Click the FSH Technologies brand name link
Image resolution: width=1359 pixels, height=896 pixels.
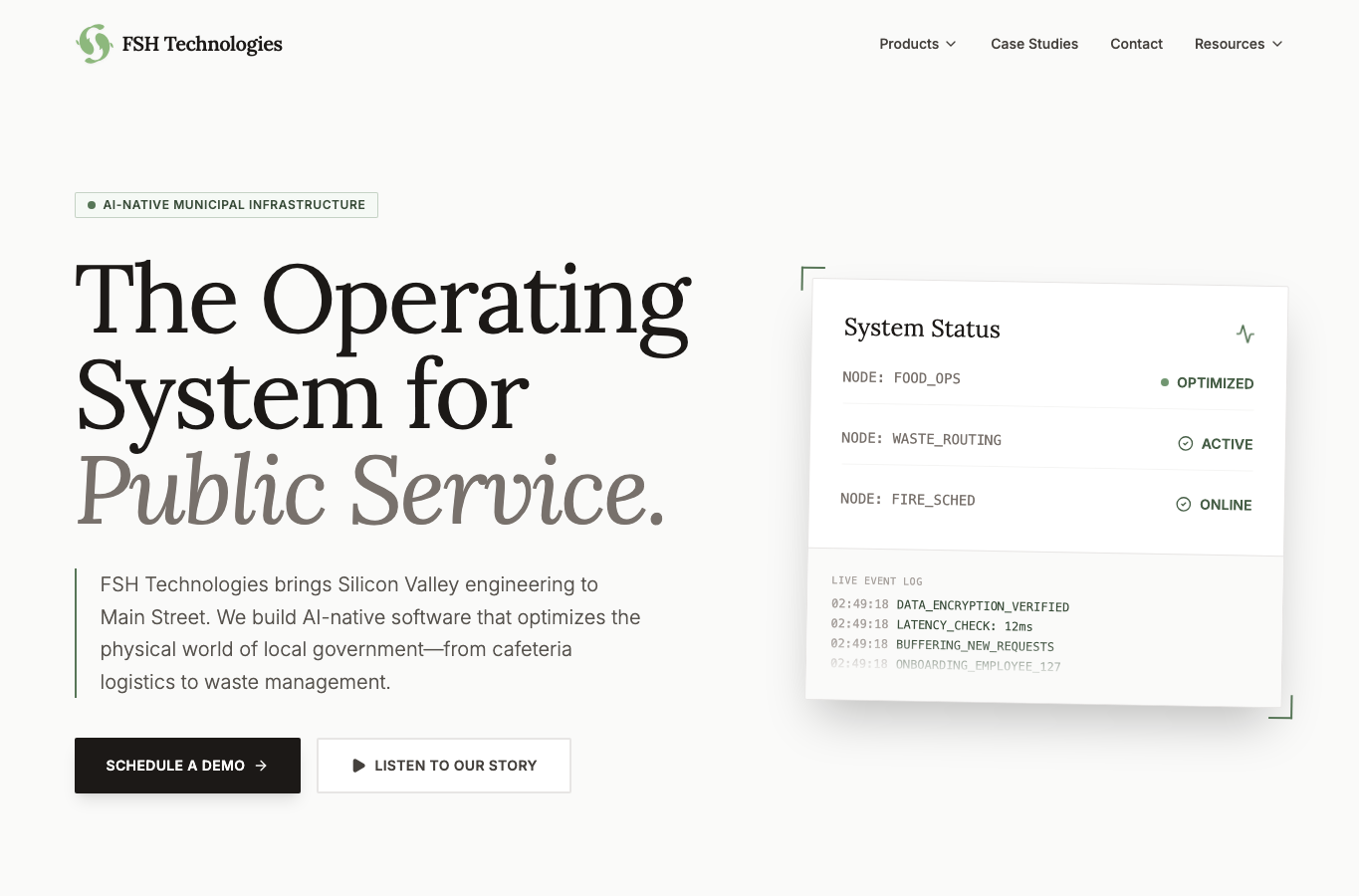pos(202,44)
